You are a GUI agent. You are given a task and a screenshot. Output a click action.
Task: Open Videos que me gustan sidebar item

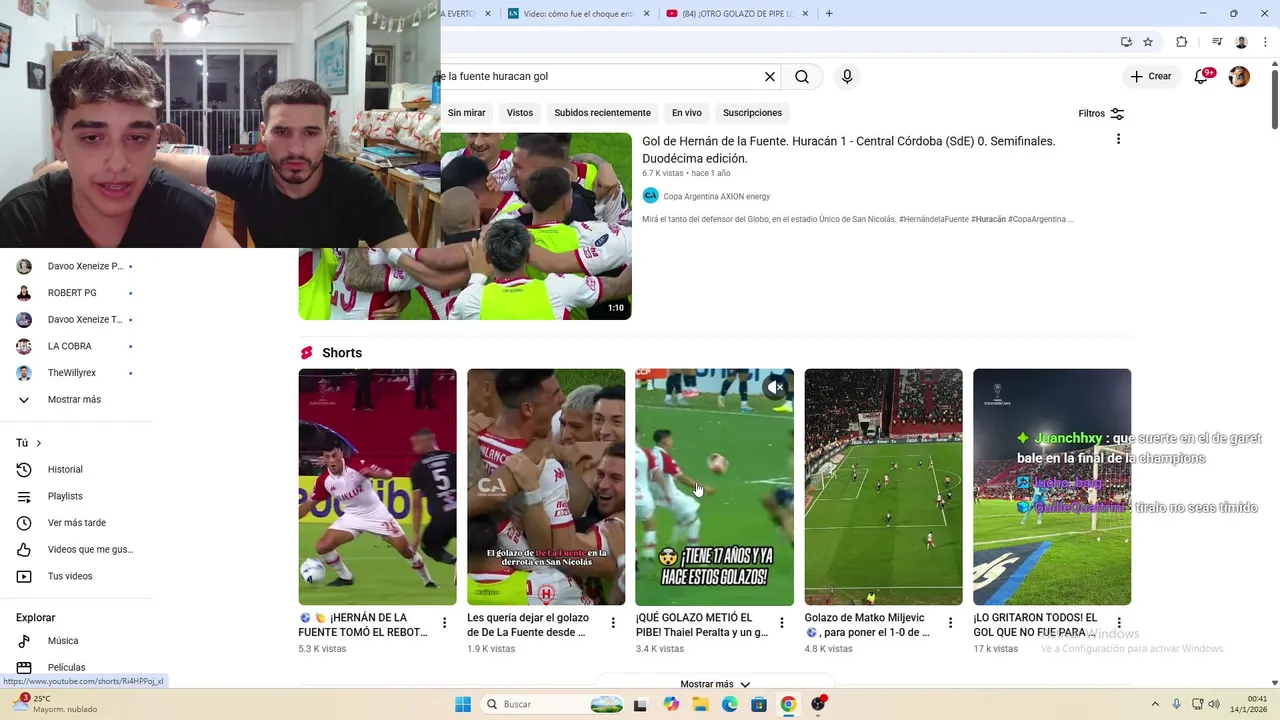click(76, 549)
